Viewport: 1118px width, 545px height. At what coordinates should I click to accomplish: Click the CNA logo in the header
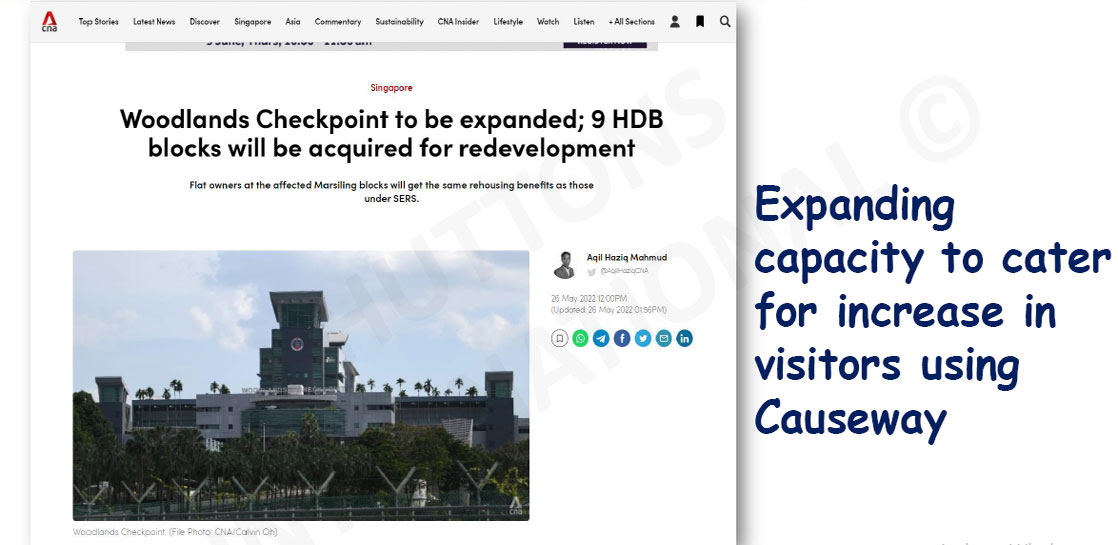49,21
